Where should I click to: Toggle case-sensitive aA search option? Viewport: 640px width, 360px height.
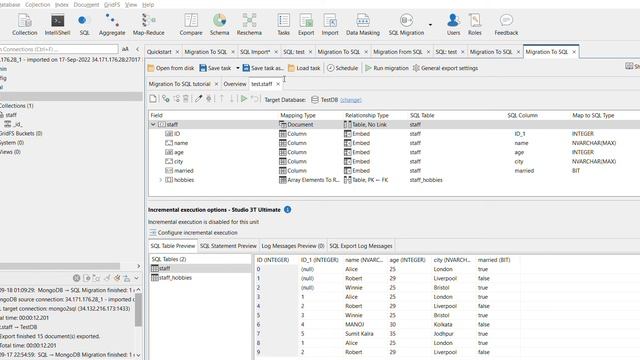(x=125, y=49)
